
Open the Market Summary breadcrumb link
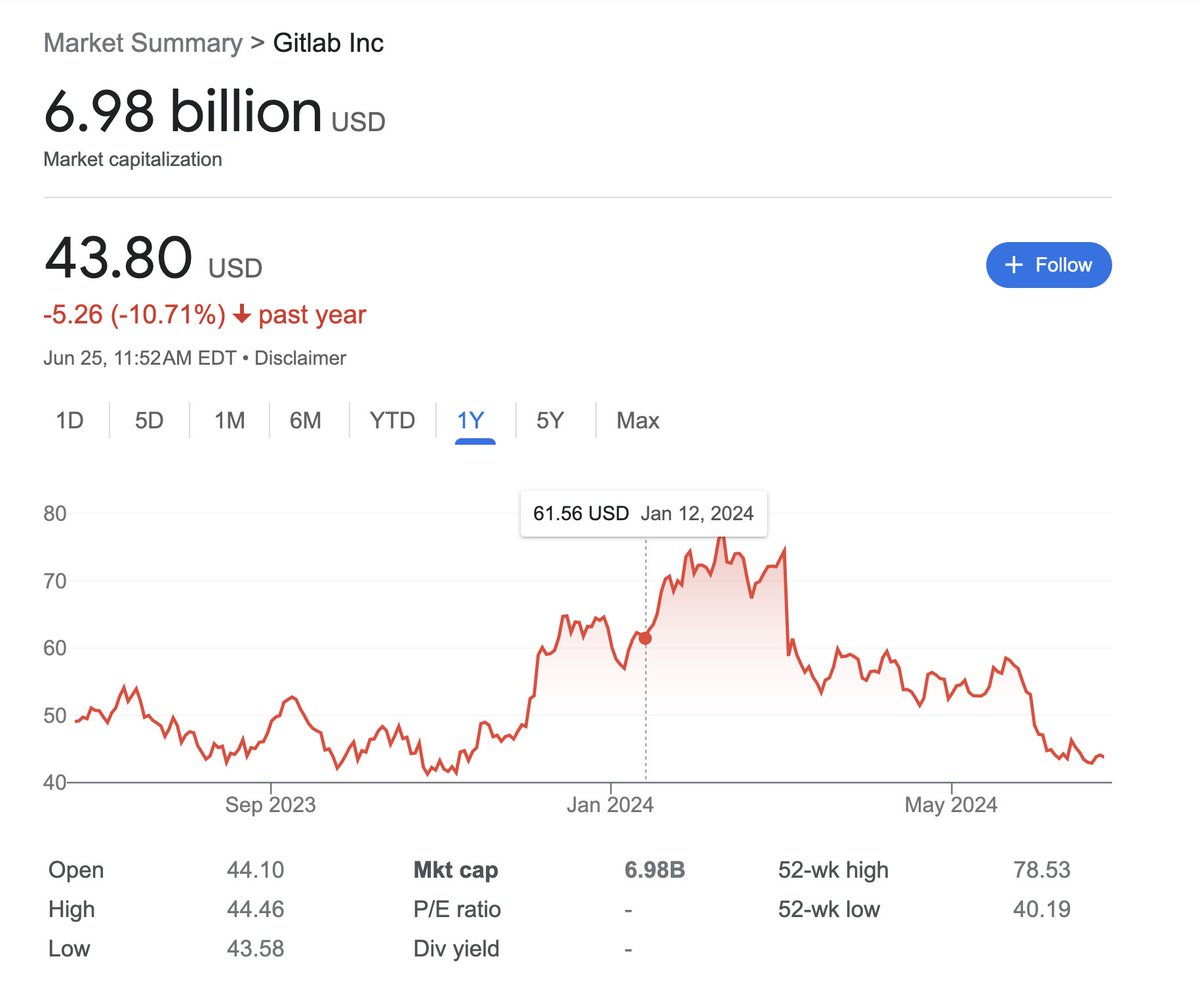point(143,43)
